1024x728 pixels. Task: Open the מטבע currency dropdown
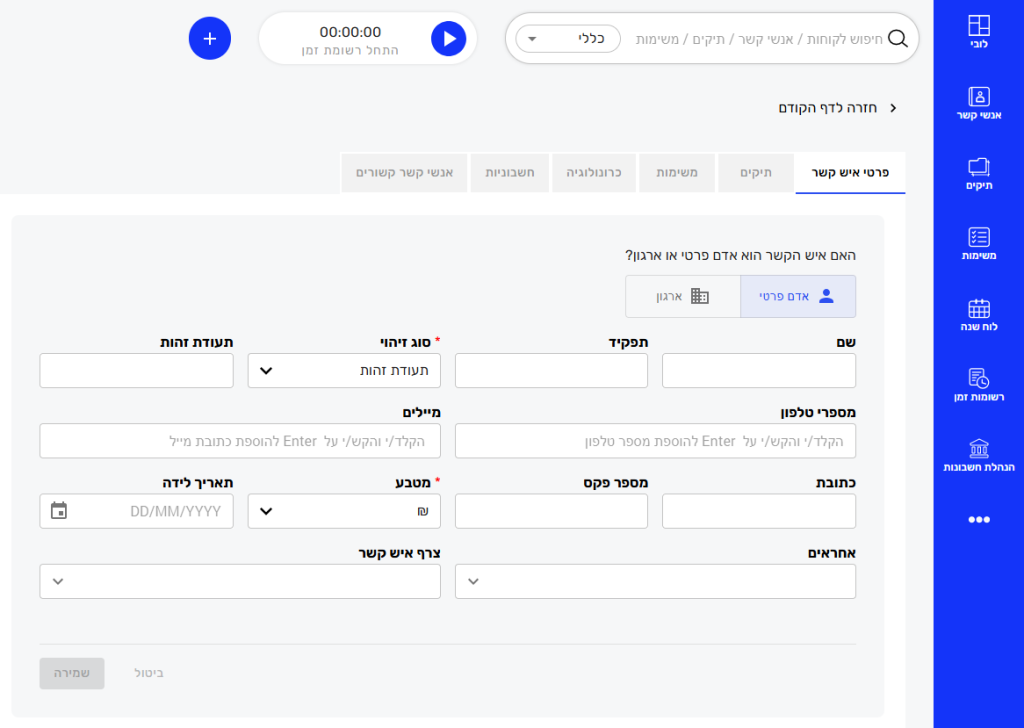click(x=344, y=511)
